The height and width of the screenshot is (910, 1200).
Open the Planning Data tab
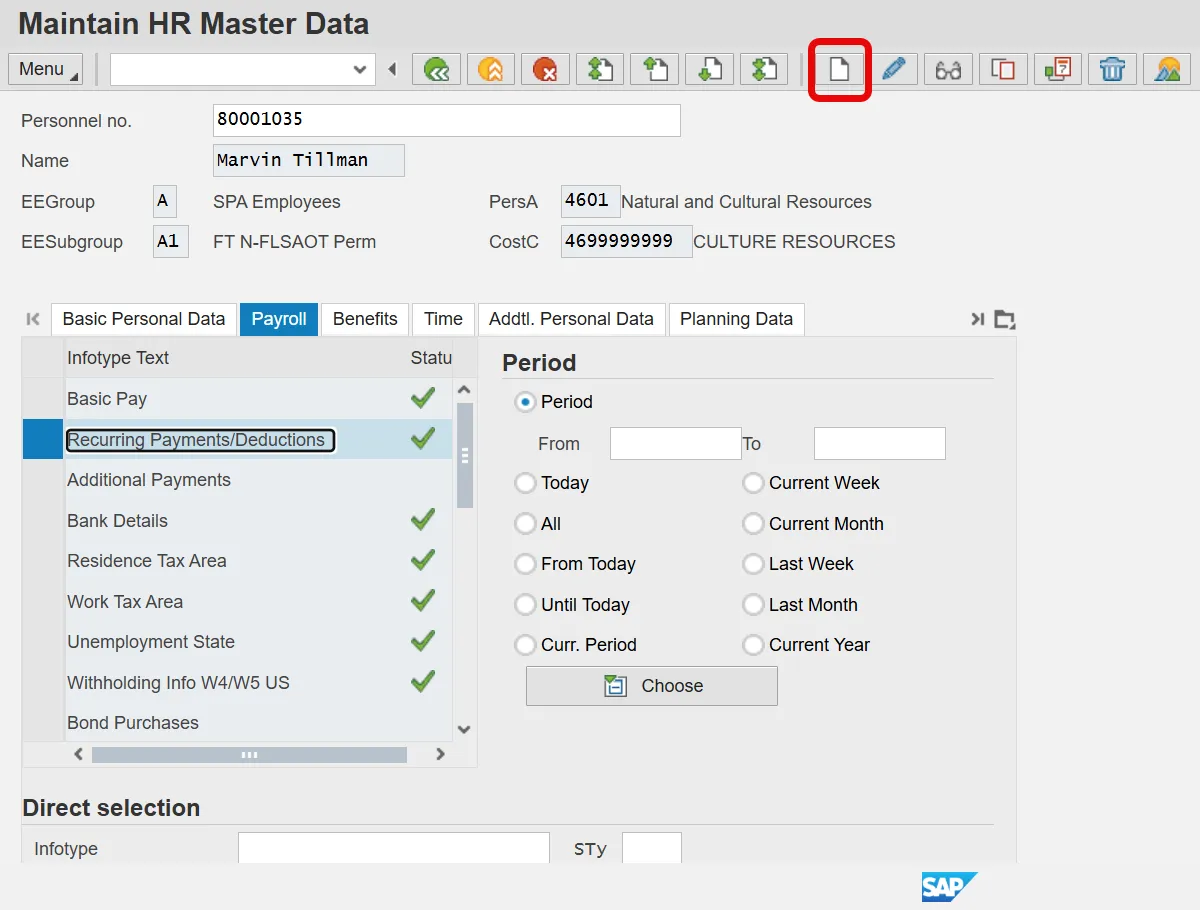(736, 319)
